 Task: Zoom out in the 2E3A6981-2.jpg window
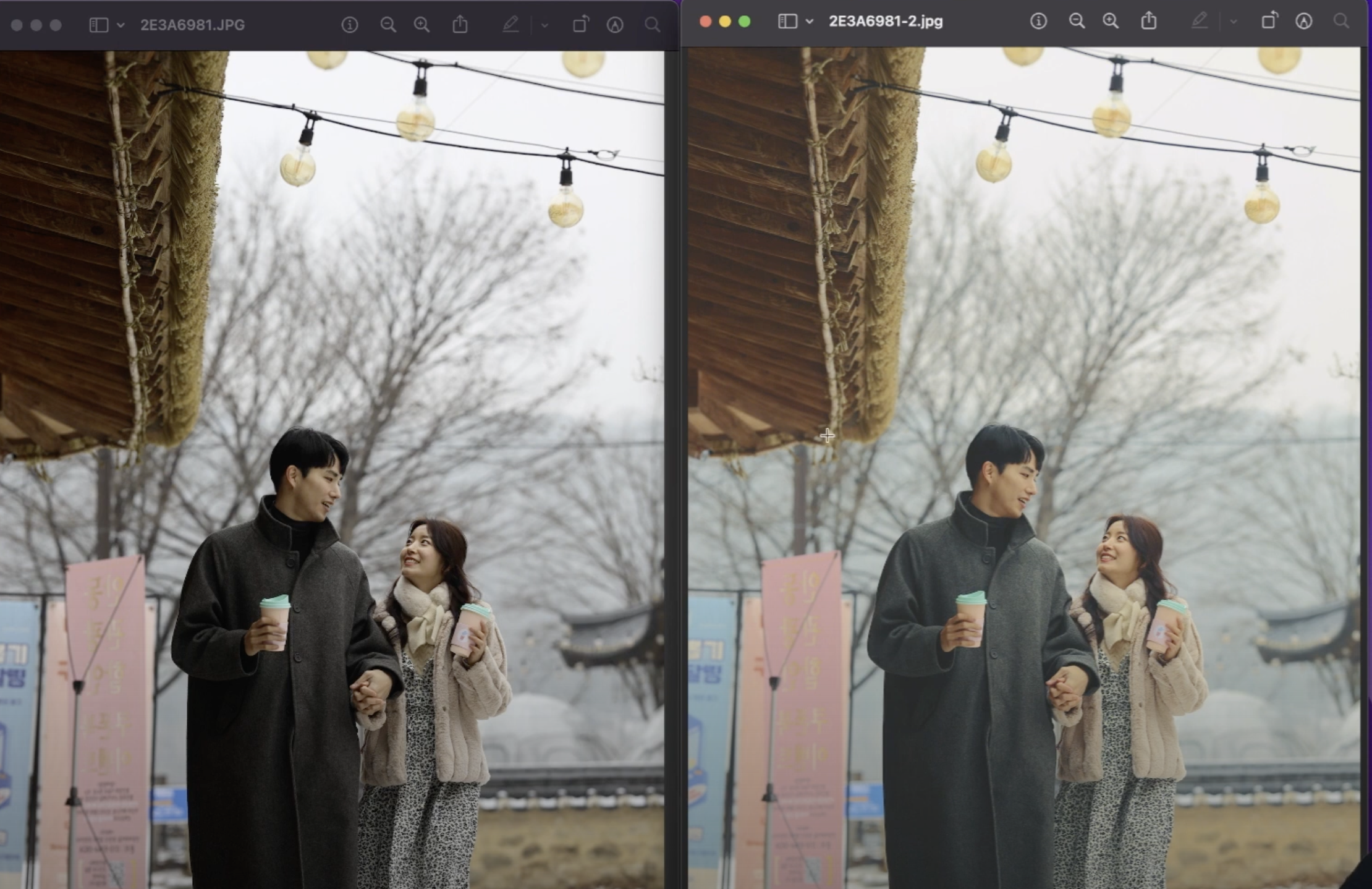pyautogui.click(x=1077, y=22)
